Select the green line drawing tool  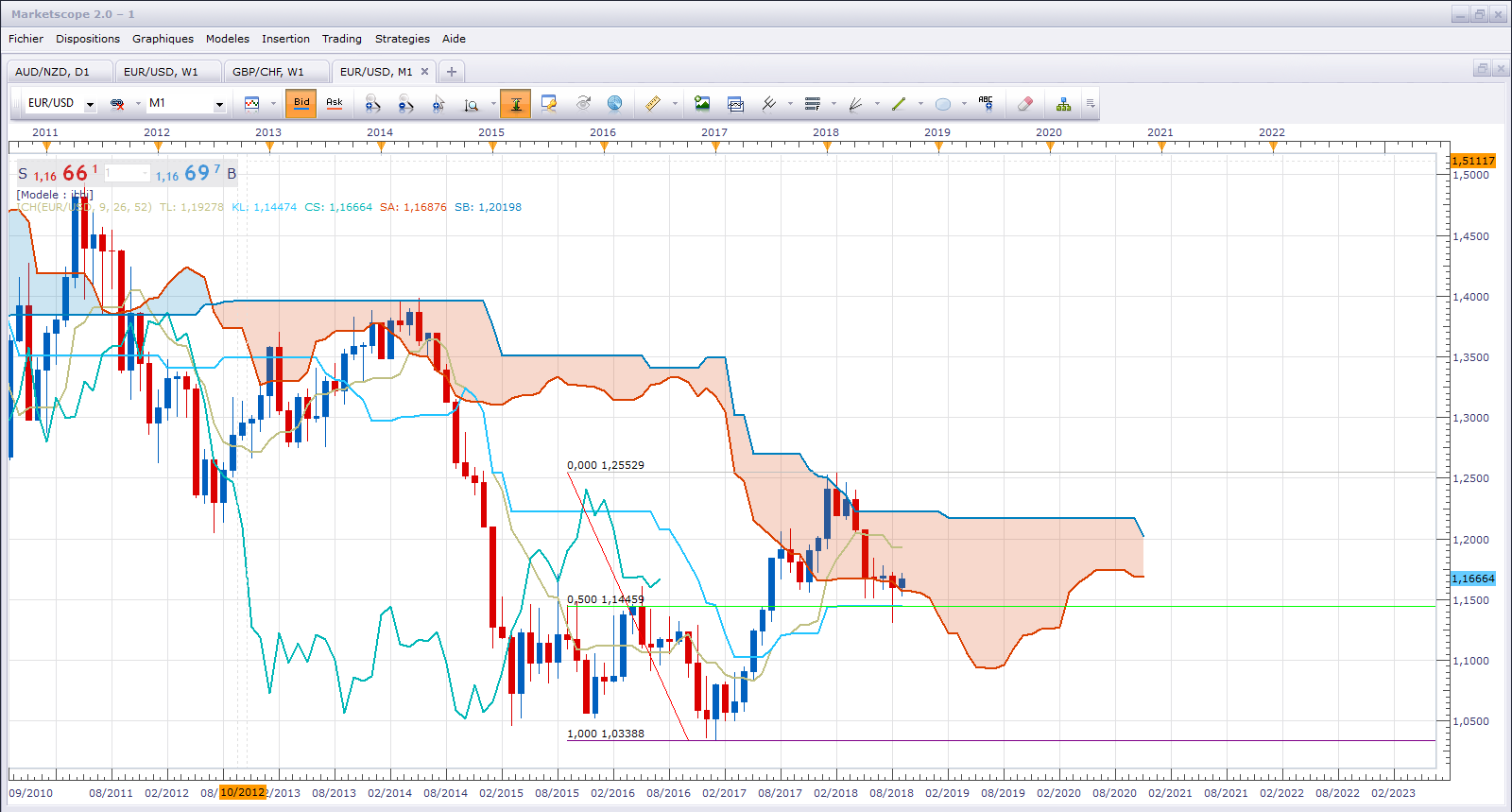(899, 103)
